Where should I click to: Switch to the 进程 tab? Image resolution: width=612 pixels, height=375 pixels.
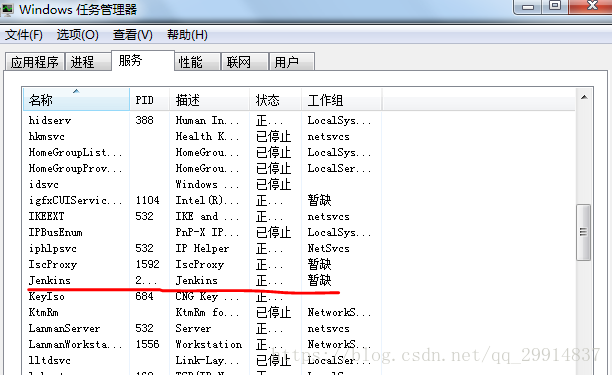point(88,62)
